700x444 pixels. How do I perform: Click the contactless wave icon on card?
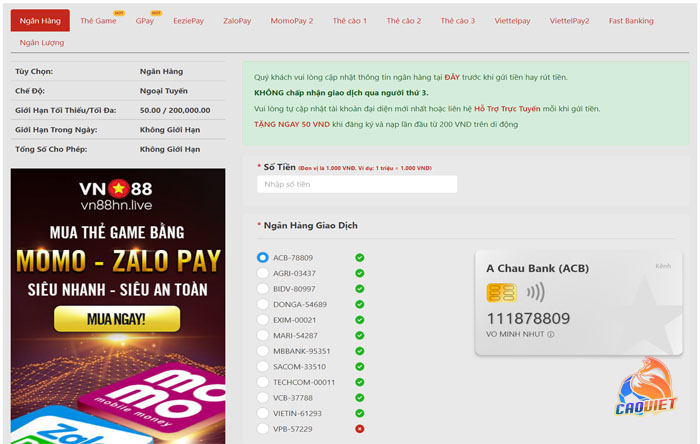535,292
